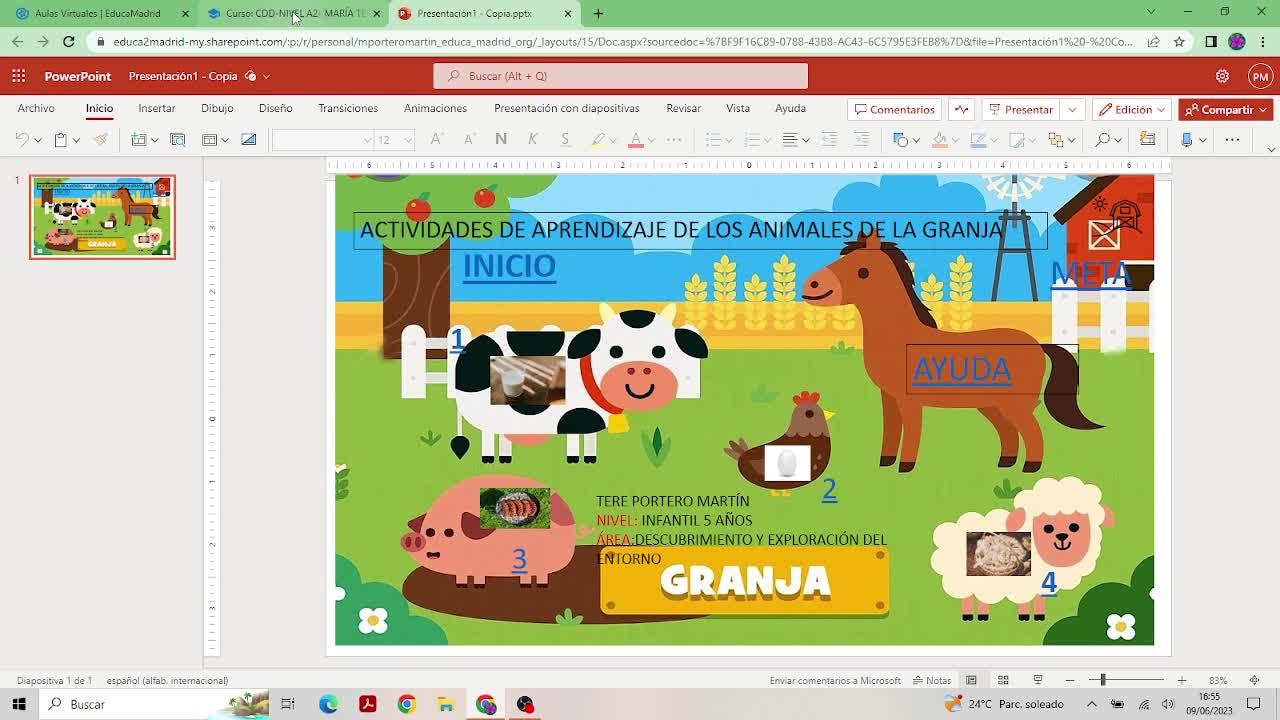This screenshot has width=1280, height=720.
Task: Toggle bold formatting (N)
Action: 501,140
